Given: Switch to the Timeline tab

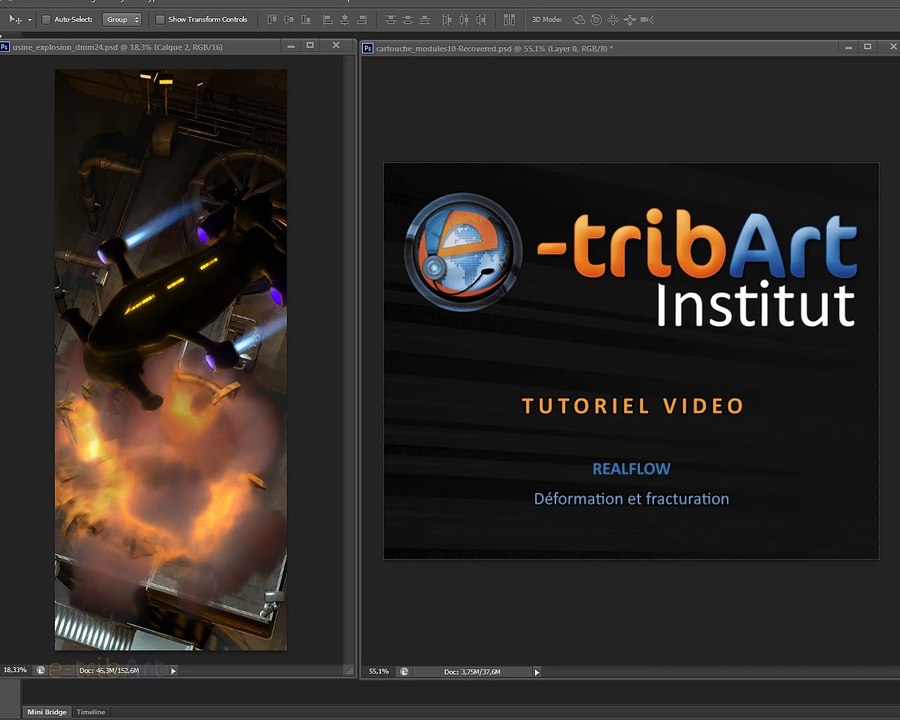Looking at the screenshot, I should pyautogui.click(x=91, y=712).
